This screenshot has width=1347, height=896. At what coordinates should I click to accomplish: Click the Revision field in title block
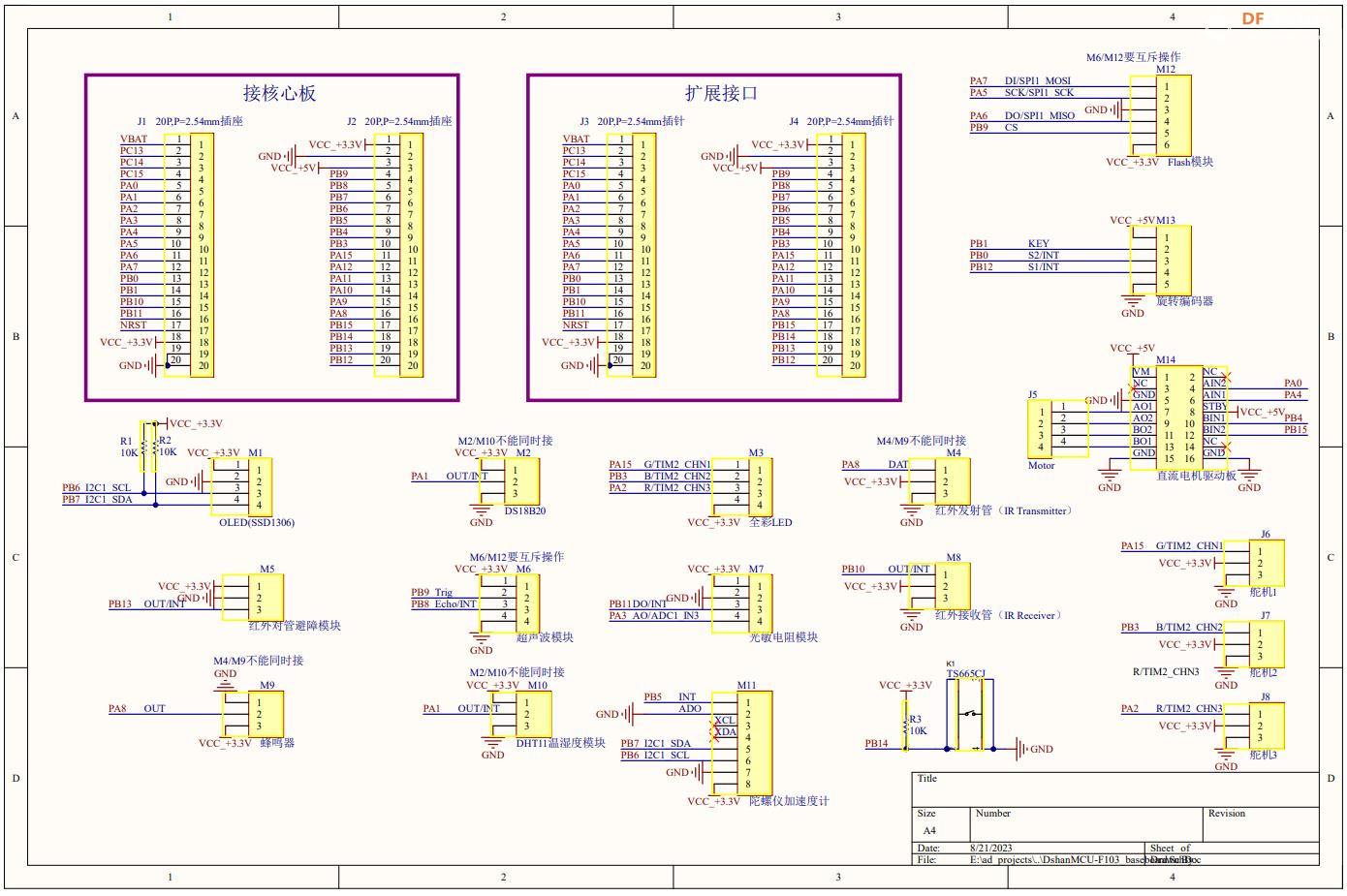(x=1261, y=825)
